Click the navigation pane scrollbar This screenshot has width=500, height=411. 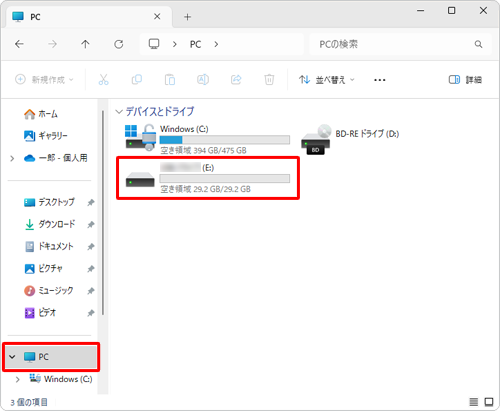(103, 212)
